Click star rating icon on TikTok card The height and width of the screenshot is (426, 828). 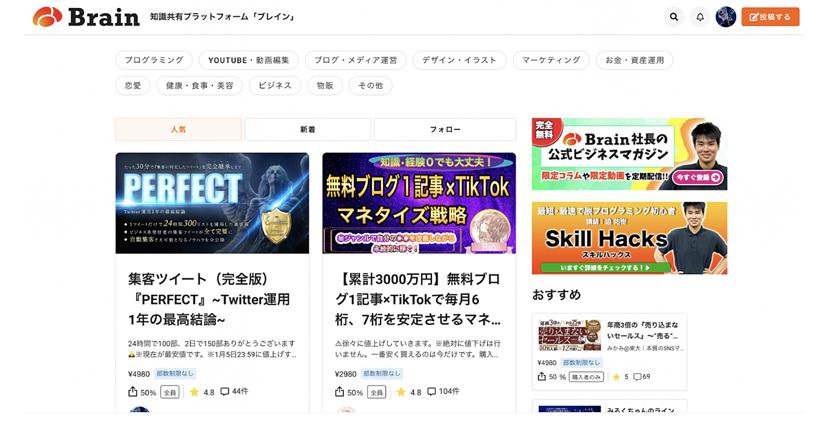[x=401, y=392]
